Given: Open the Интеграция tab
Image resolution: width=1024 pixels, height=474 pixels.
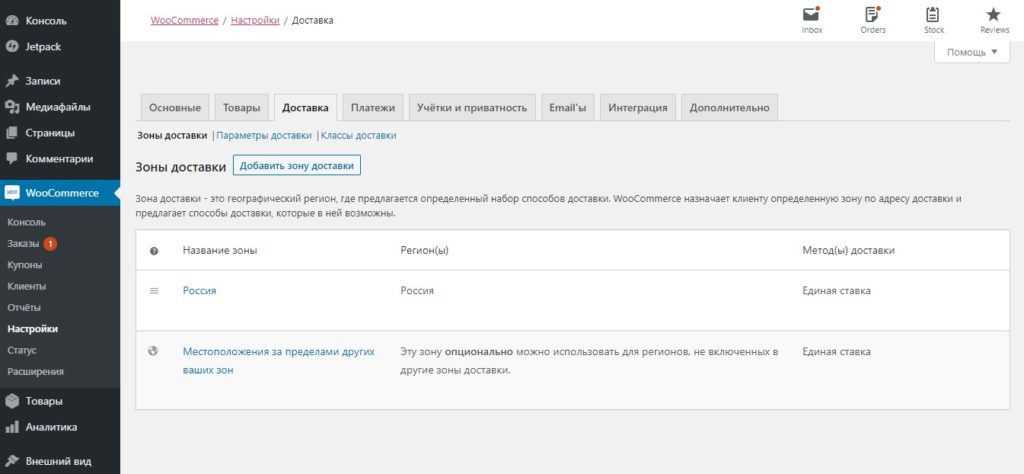Looking at the screenshot, I should click(x=638, y=108).
